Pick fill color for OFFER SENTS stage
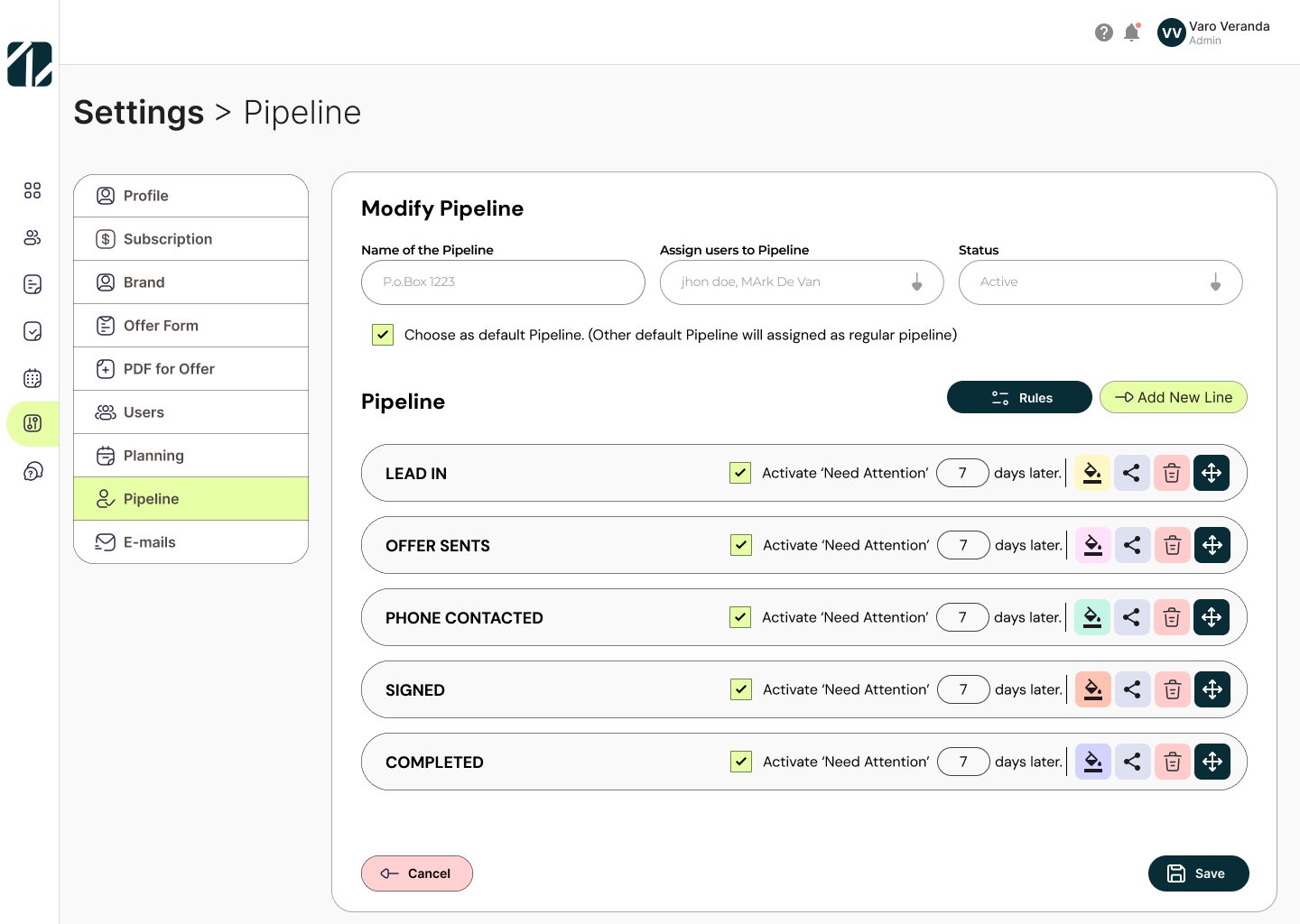This screenshot has height=924, width=1300. click(x=1092, y=545)
